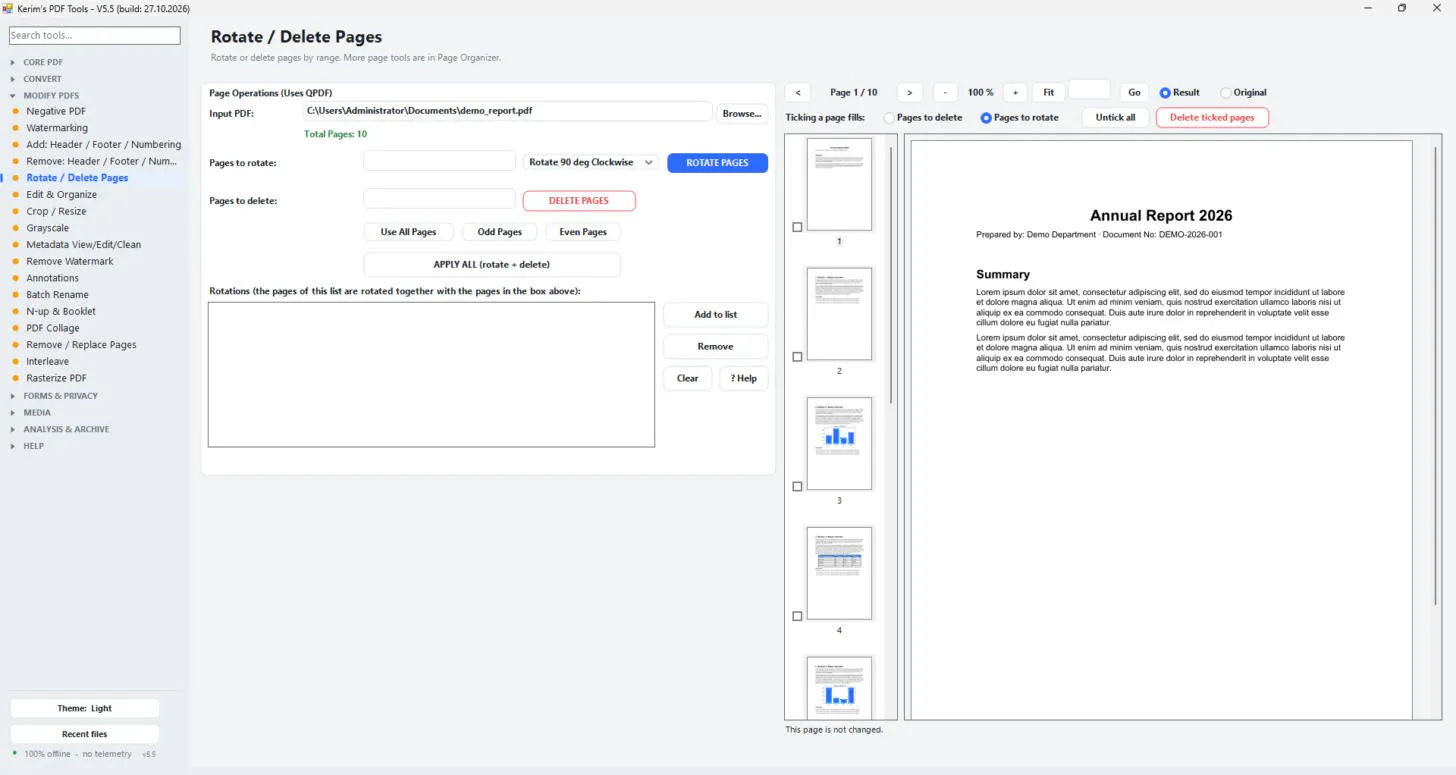Expand the ANALYSIS & ARCHIVE category
Viewport: 1456px width, 775px height.
pyautogui.click(x=66, y=429)
